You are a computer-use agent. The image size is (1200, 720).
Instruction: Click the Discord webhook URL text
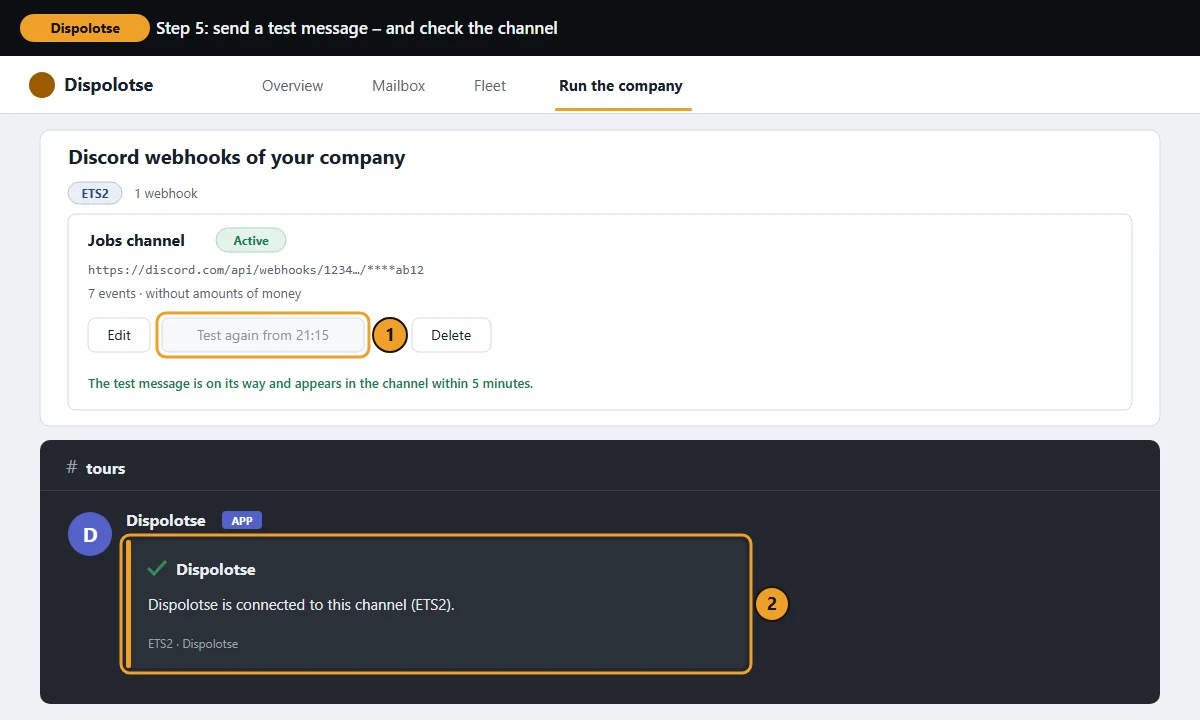pos(256,270)
